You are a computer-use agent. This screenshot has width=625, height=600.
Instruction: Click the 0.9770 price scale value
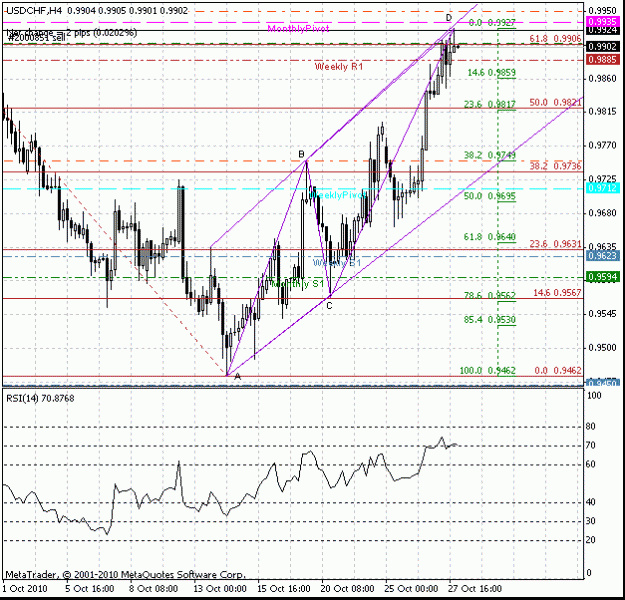click(602, 146)
